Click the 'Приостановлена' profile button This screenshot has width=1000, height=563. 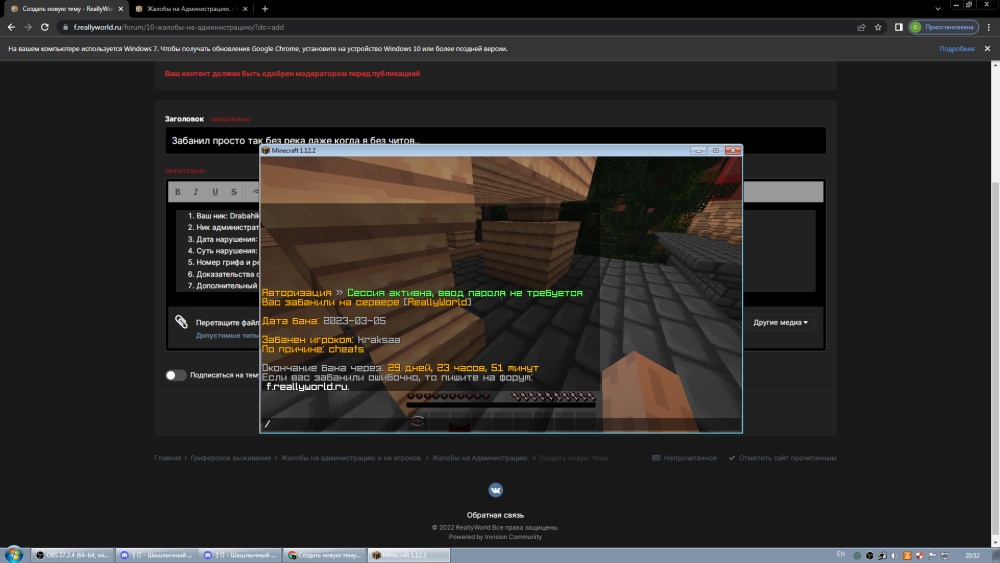[943, 27]
